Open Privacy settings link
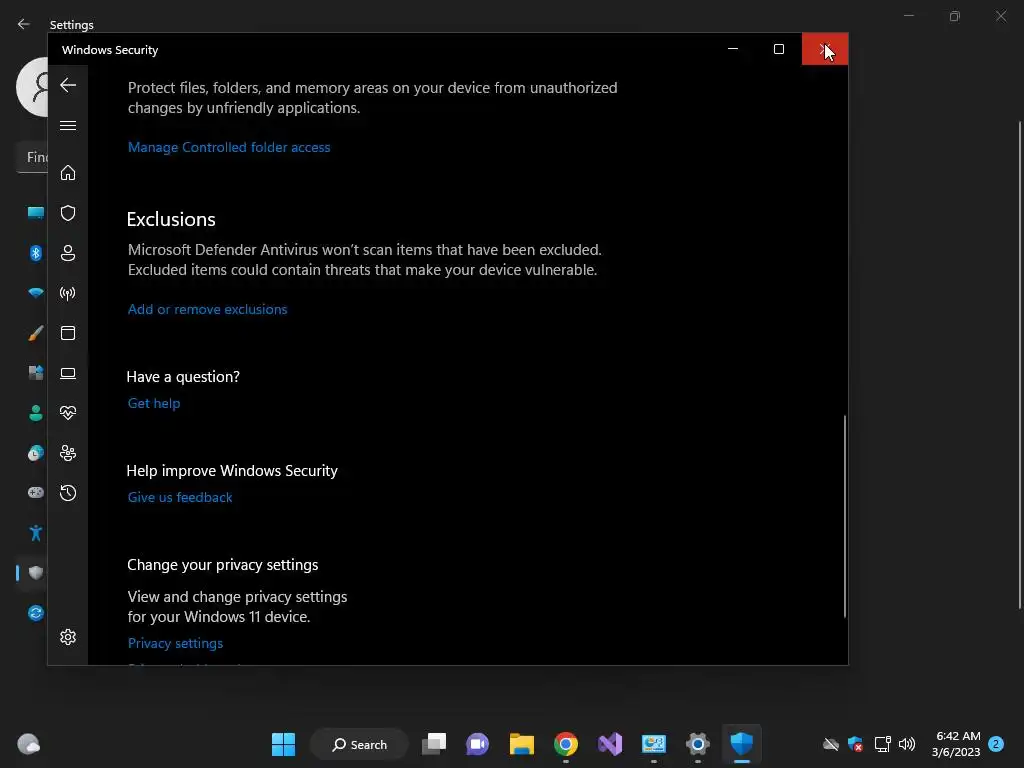This screenshot has width=1024, height=768. 176,643
